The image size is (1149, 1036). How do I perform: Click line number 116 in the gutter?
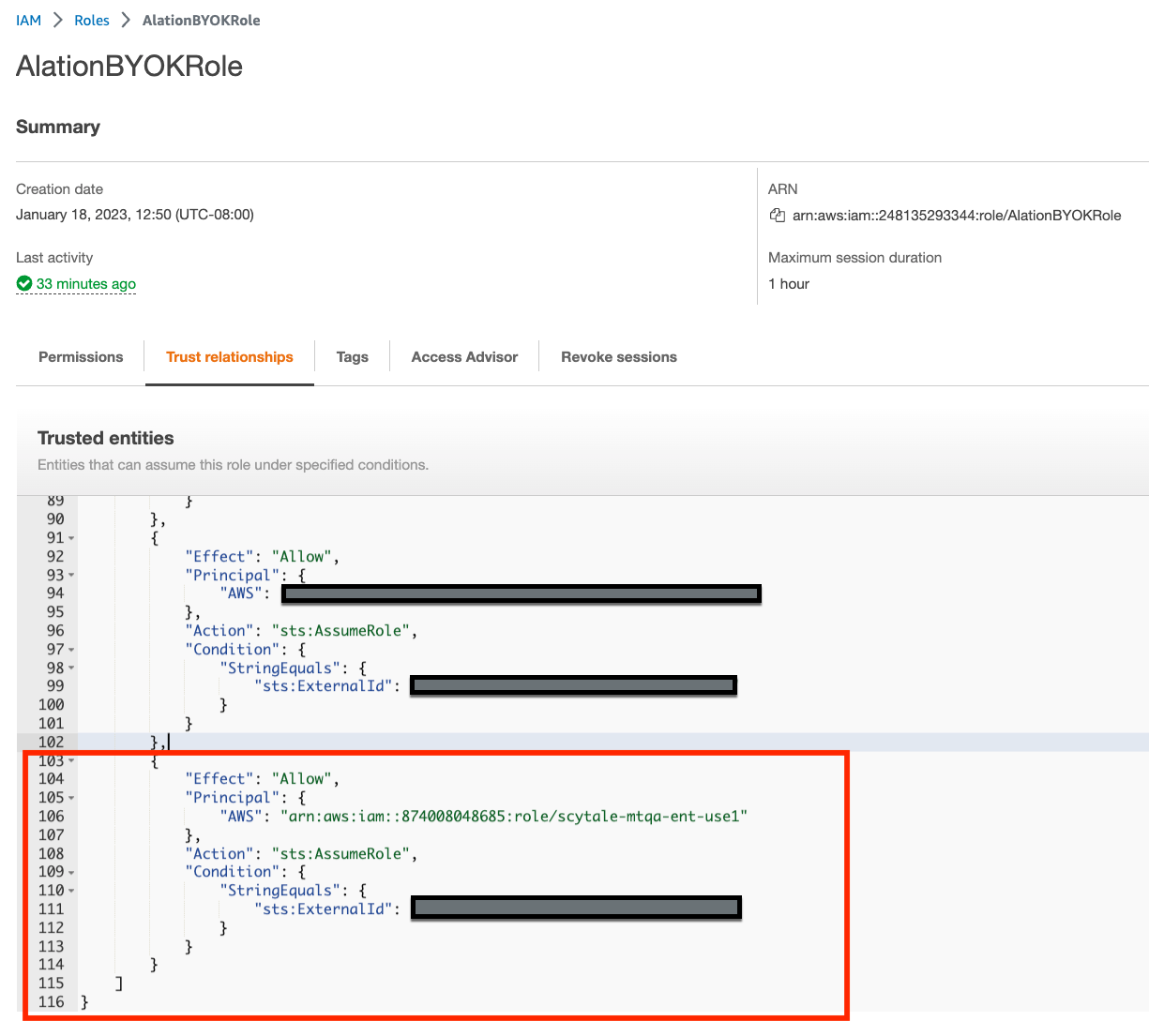tap(52, 1001)
